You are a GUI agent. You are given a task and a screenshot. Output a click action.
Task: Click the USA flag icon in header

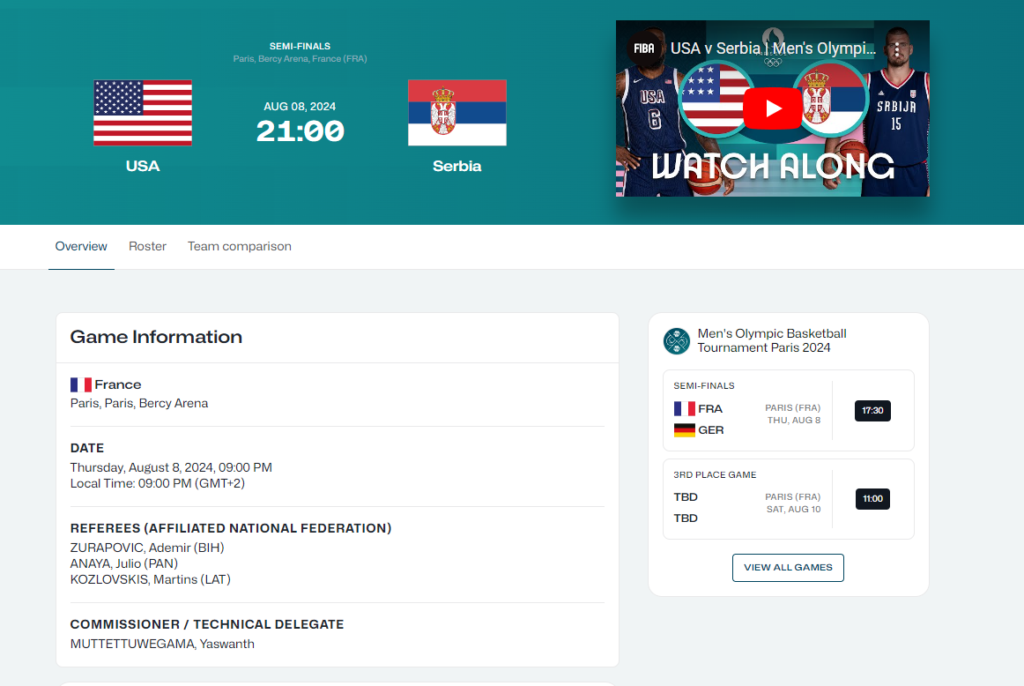coord(143,113)
